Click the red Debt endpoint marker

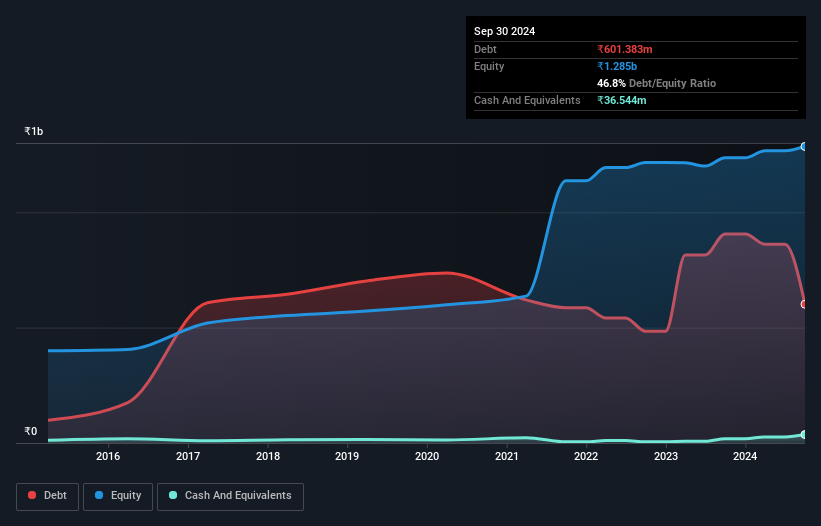pos(804,304)
